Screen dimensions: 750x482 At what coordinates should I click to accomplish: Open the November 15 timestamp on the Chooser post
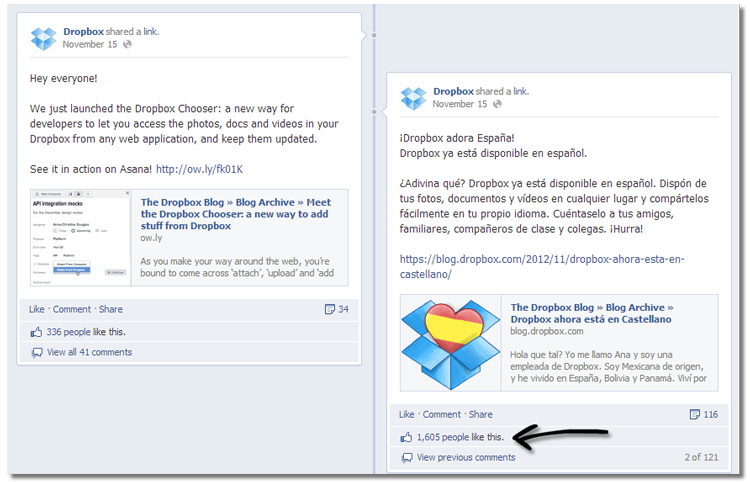tap(89, 44)
